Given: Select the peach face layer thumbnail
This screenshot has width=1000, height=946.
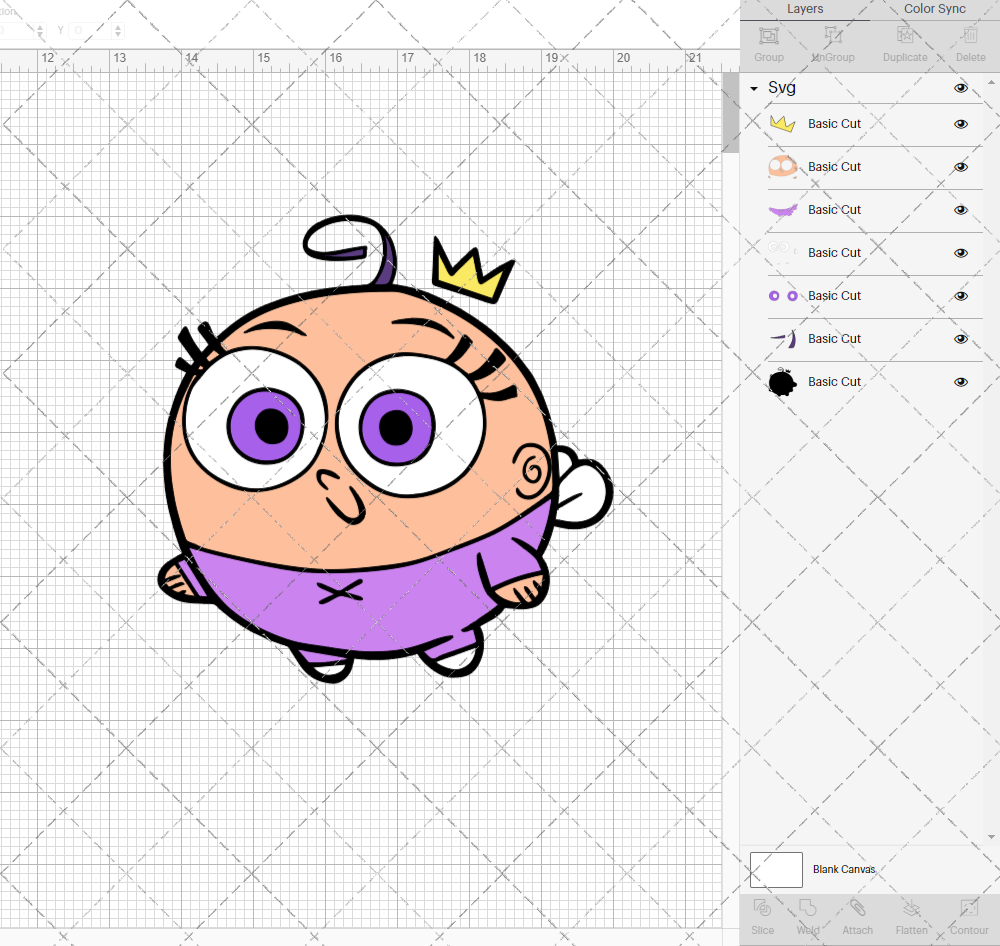Looking at the screenshot, I should pos(783,166).
